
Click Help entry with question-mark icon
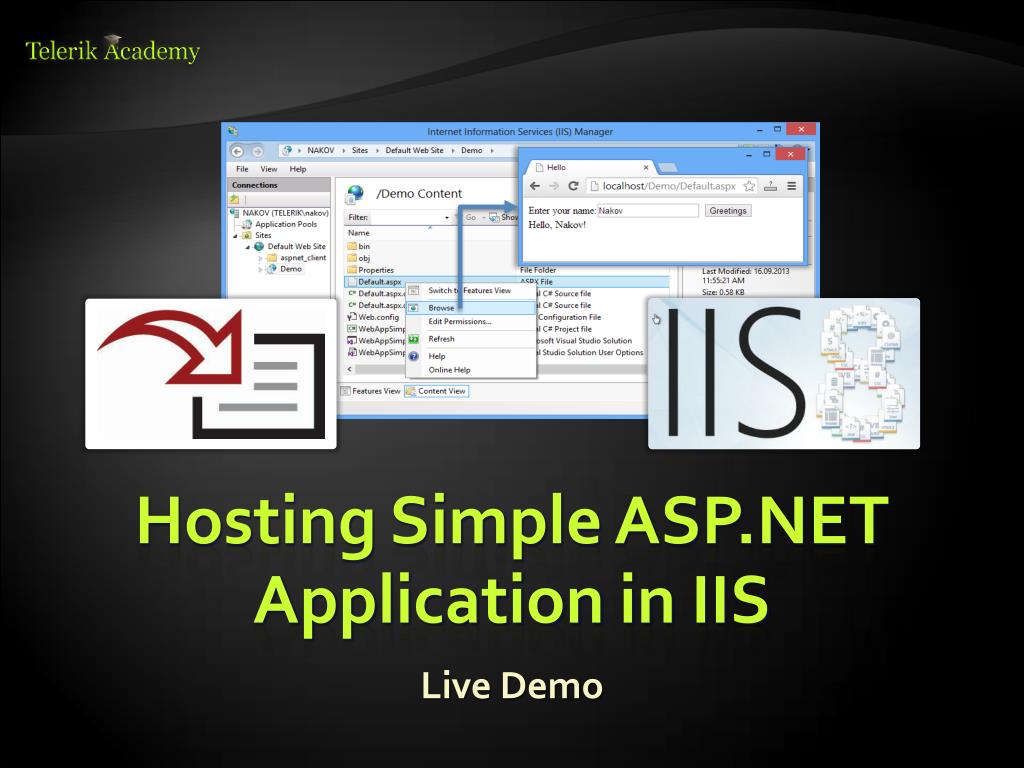[470, 356]
